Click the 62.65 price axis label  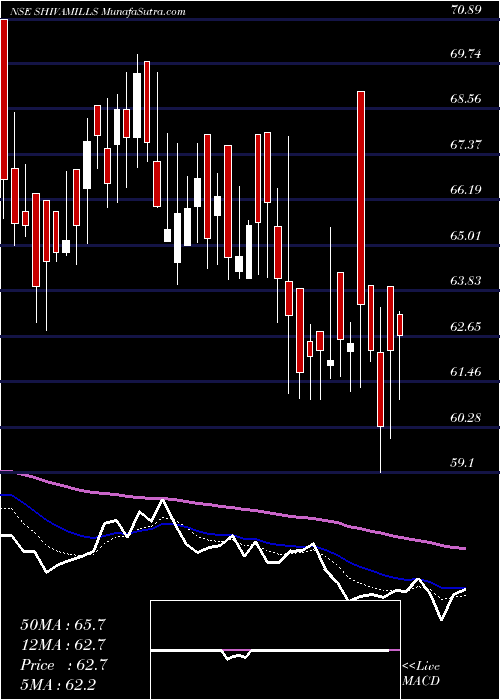pyautogui.click(x=466, y=326)
